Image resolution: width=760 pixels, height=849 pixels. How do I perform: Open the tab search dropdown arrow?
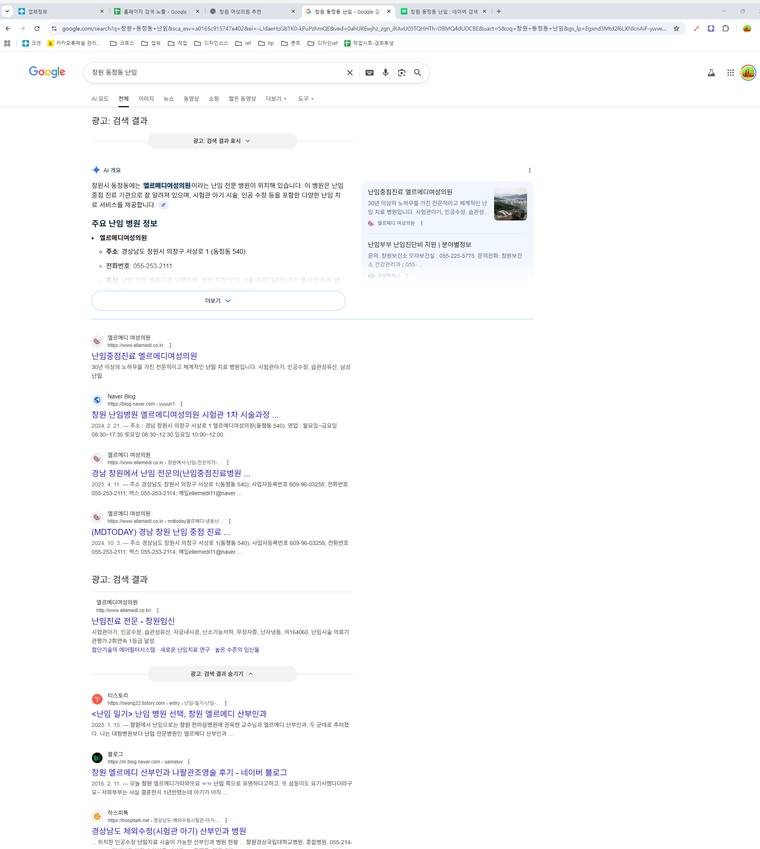coord(7,11)
